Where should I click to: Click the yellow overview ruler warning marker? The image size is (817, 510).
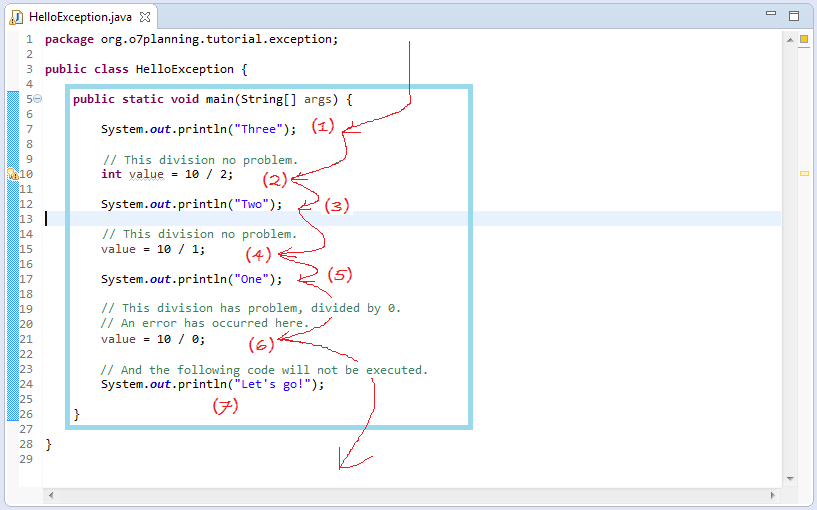[804, 173]
